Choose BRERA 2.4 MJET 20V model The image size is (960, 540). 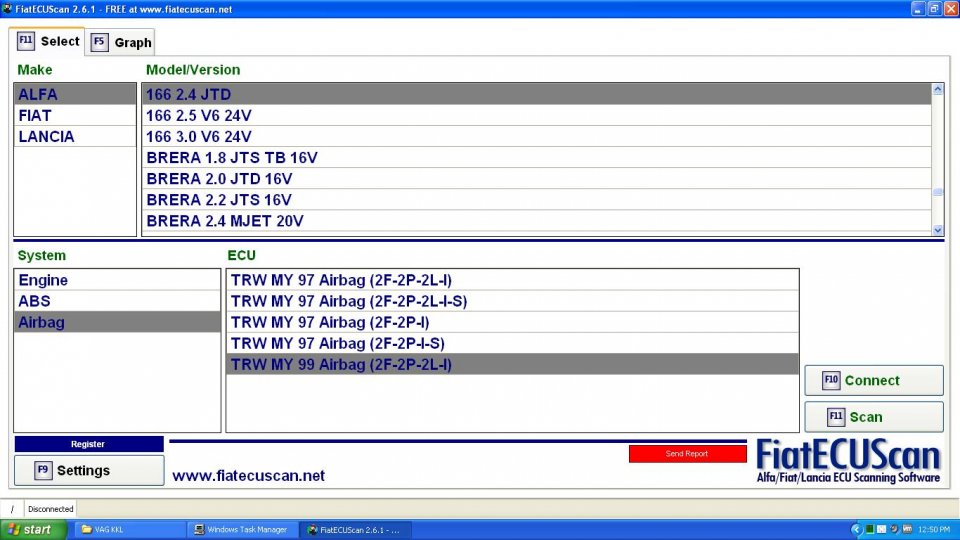coord(225,221)
